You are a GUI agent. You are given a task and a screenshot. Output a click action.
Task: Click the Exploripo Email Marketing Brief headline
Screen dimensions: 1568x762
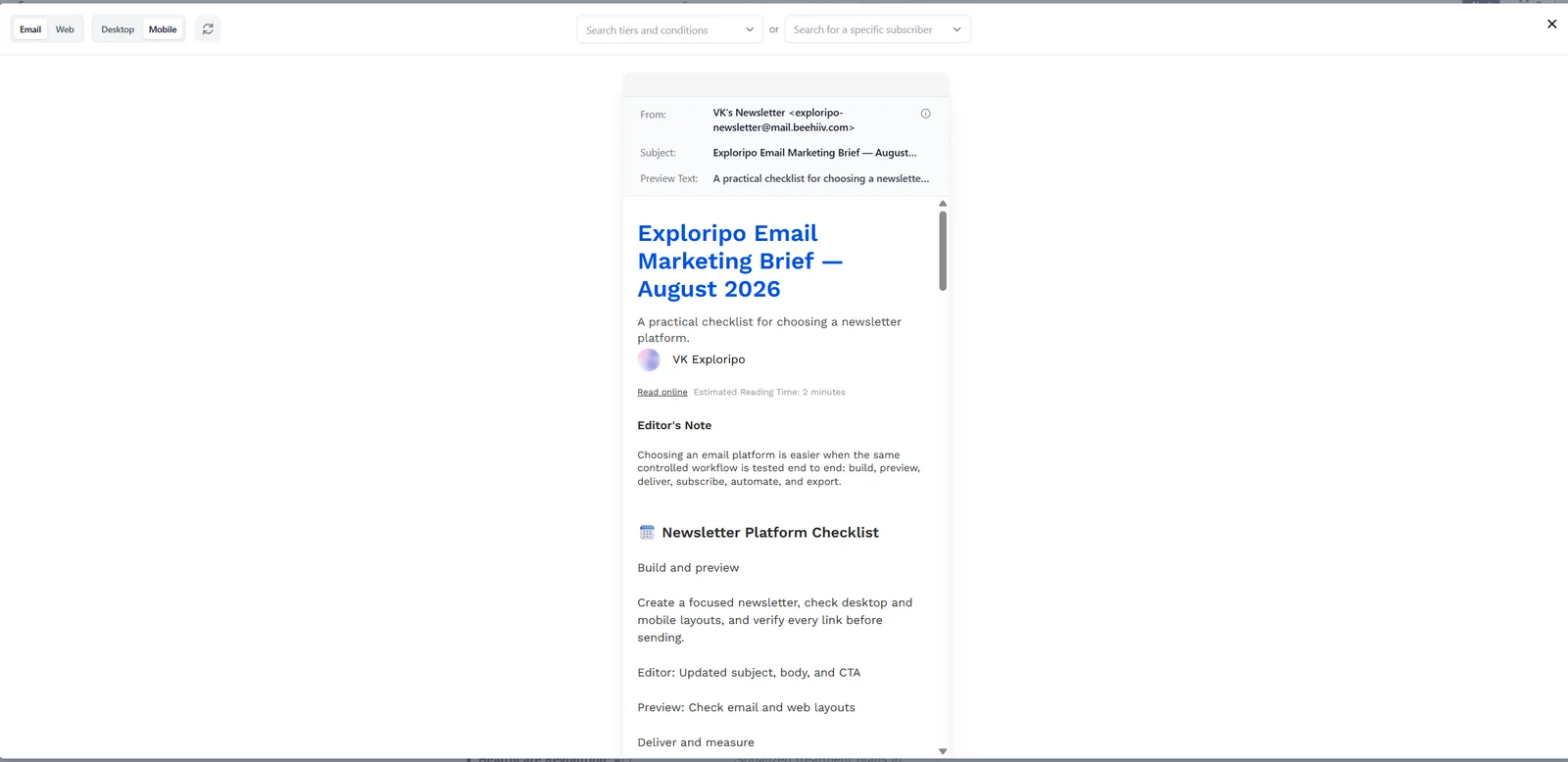point(740,262)
